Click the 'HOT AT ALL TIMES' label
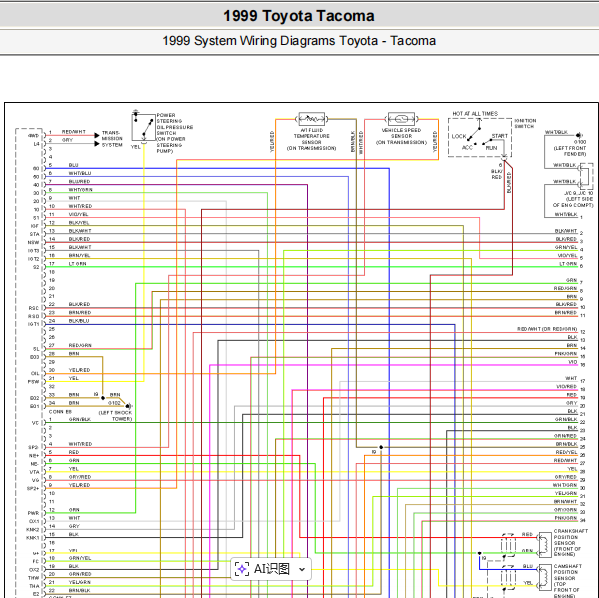Image resolution: width=599 pixels, height=598 pixels. [x=475, y=113]
